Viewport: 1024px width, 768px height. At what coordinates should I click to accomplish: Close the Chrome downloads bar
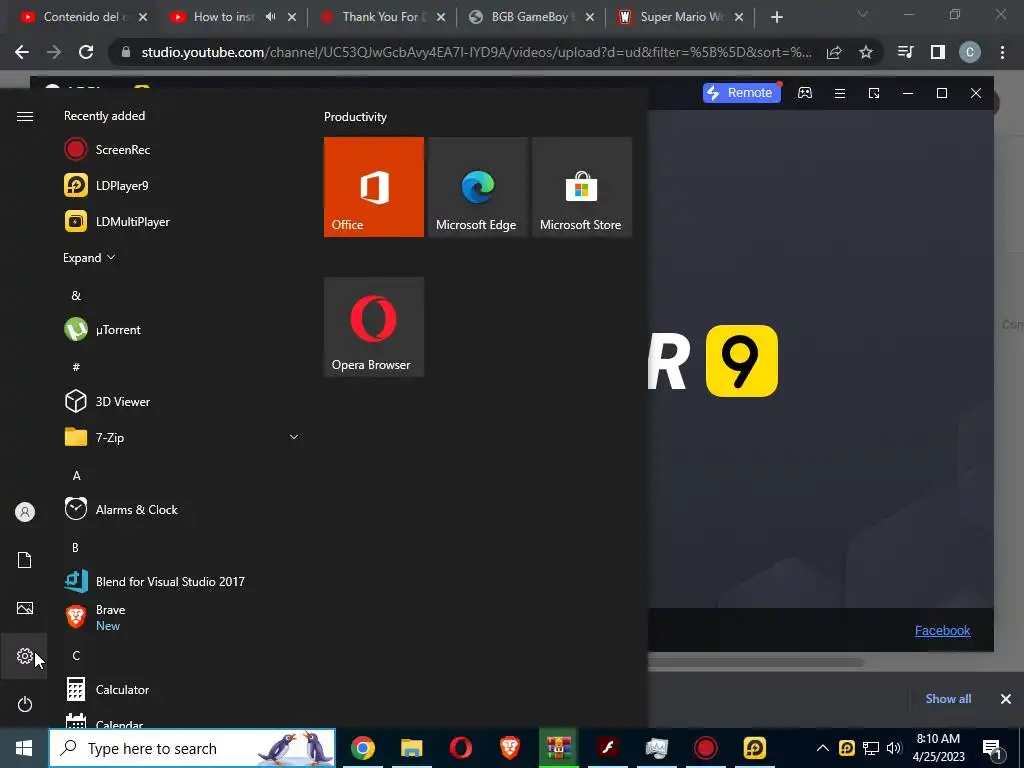pyautogui.click(x=1006, y=699)
